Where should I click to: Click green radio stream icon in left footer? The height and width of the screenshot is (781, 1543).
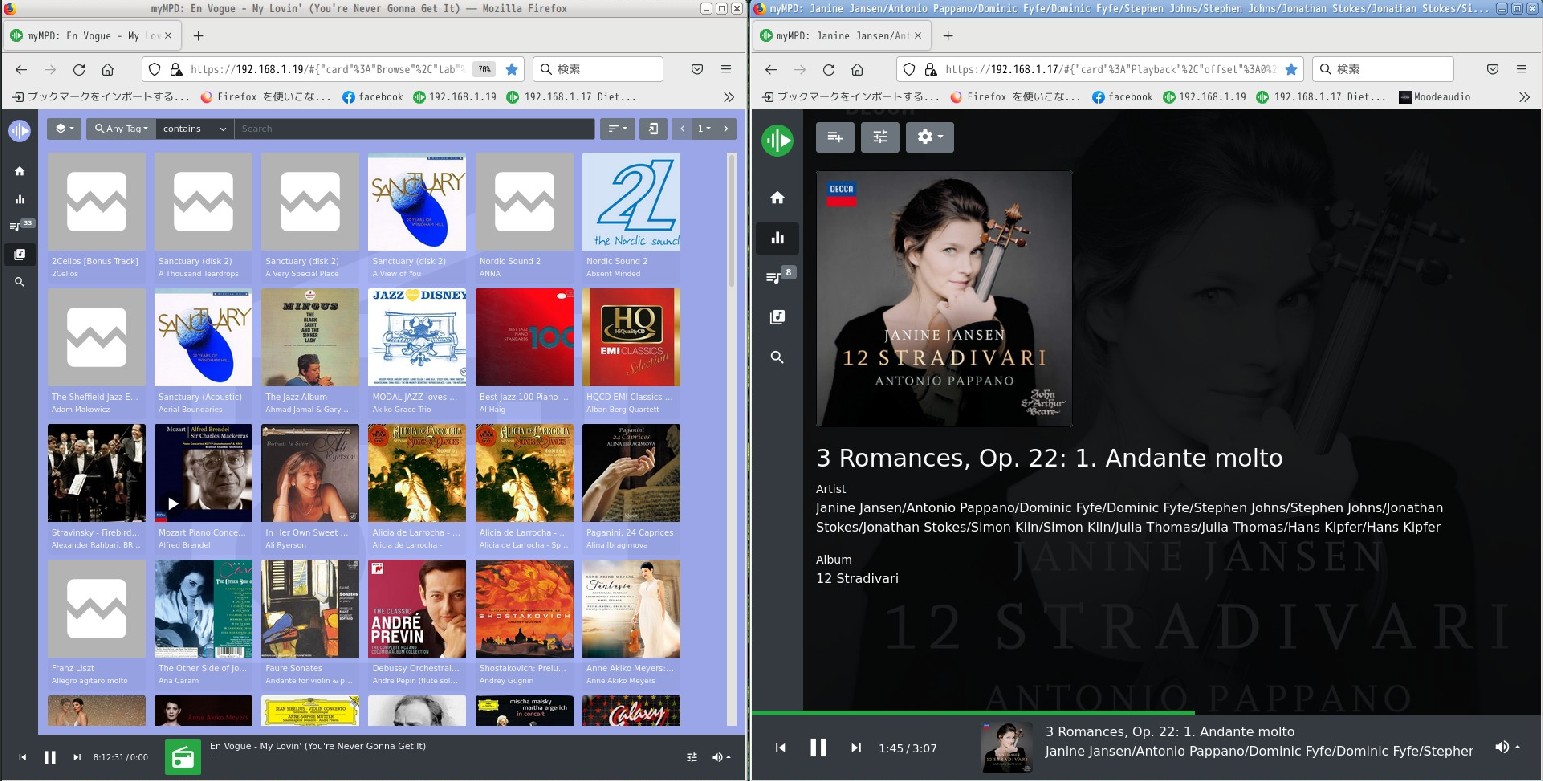point(182,757)
